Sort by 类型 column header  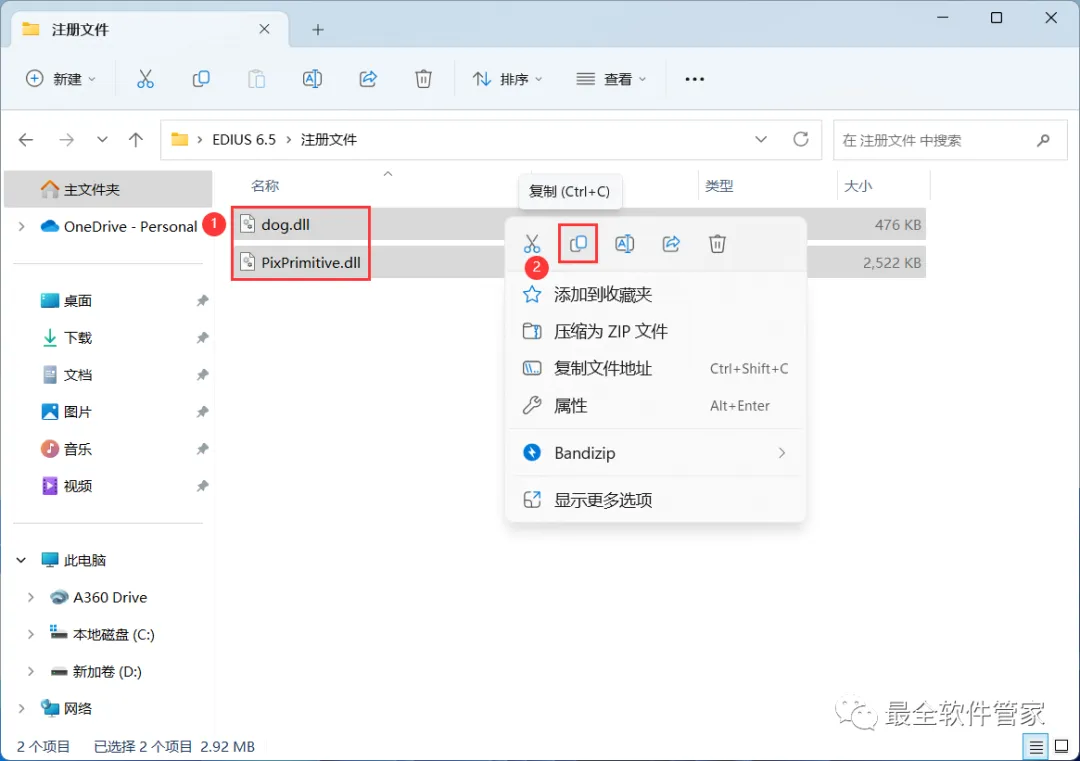719,186
